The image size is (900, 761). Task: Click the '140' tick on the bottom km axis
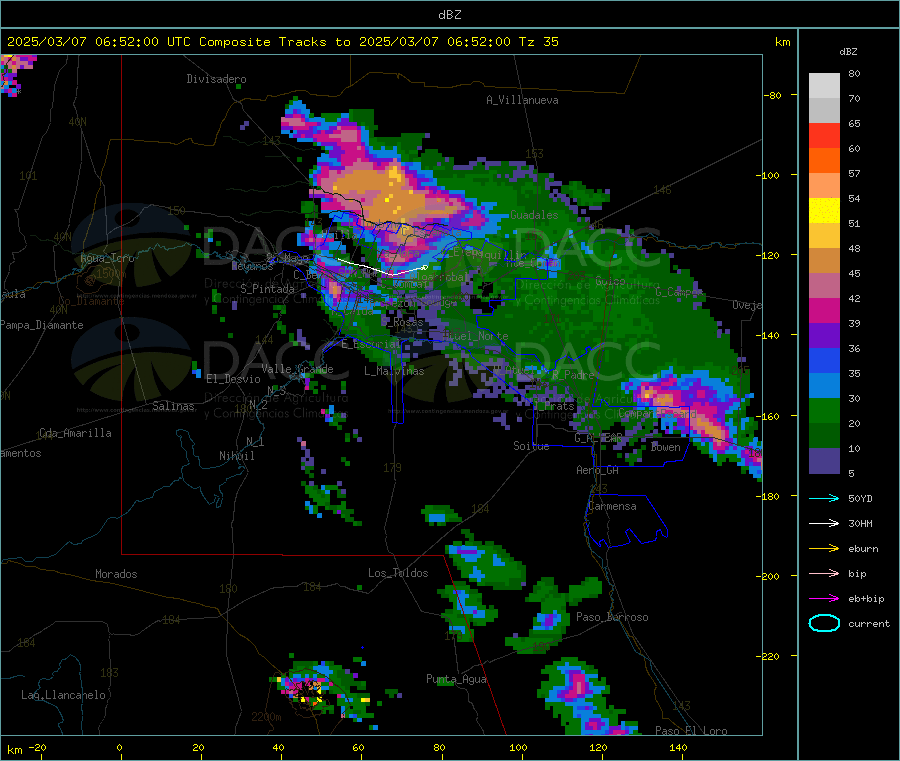click(678, 748)
